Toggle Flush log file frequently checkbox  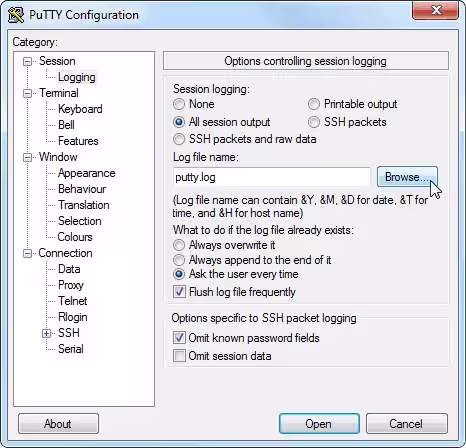point(179,292)
